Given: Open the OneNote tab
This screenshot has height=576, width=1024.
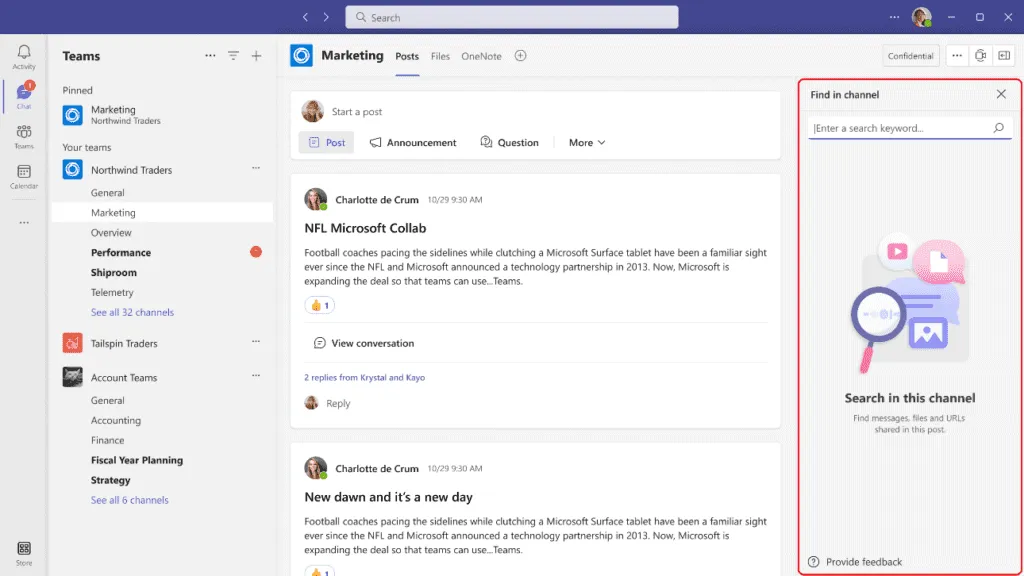Looking at the screenshot, I should pos(481,57).
